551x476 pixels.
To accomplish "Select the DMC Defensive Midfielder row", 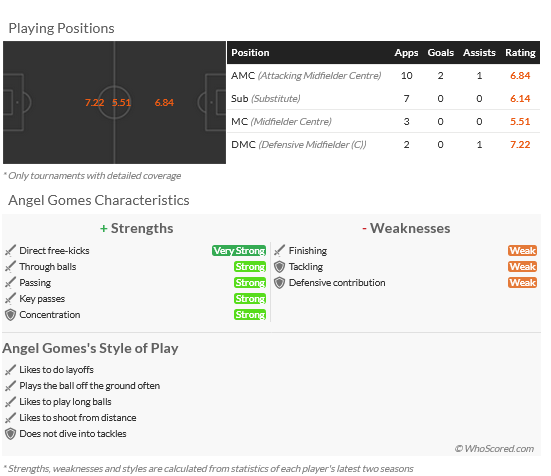I will click(383, 144).
